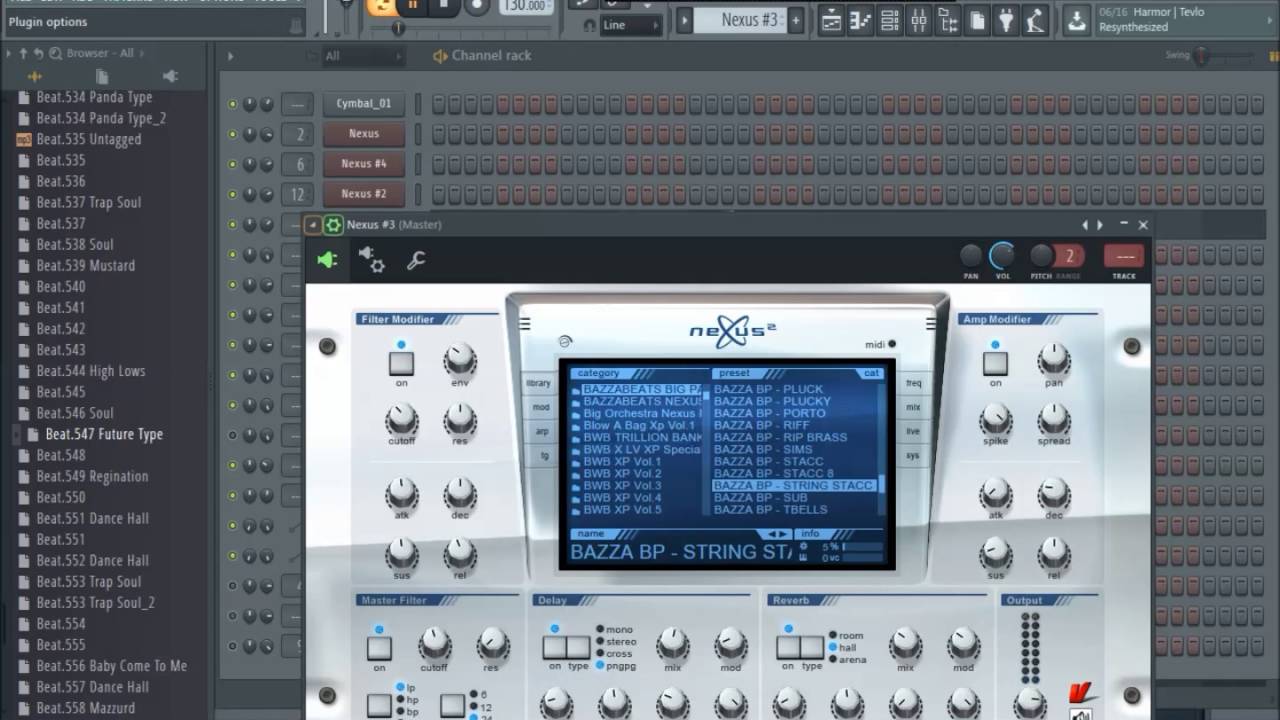Open the TRACK mixer routing selector
Image resolution: width=1280 pixels, height=720 pixels.
1124,257
